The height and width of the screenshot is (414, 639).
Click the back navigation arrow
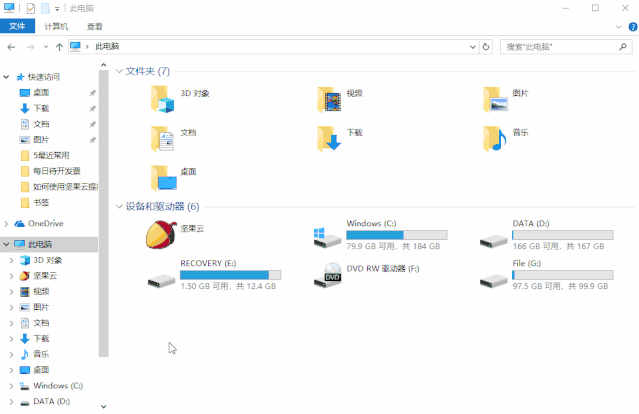pyautogui.click(x=11, y=47)
